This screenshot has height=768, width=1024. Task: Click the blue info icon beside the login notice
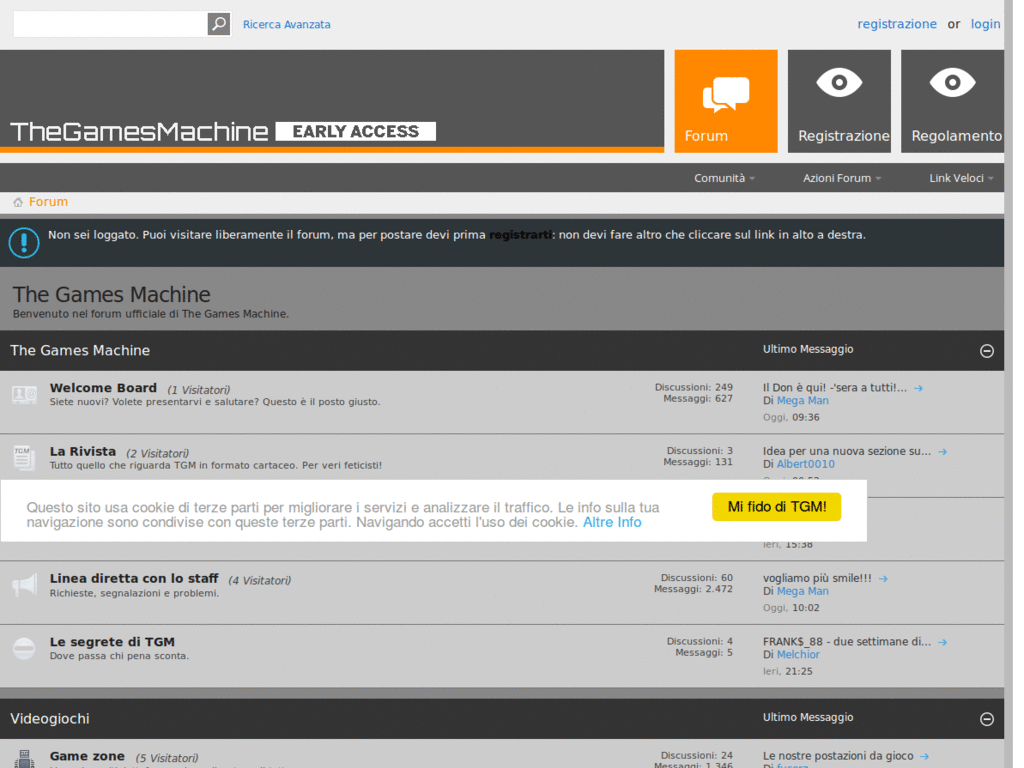pyautogui.click(x=23, y=242)
